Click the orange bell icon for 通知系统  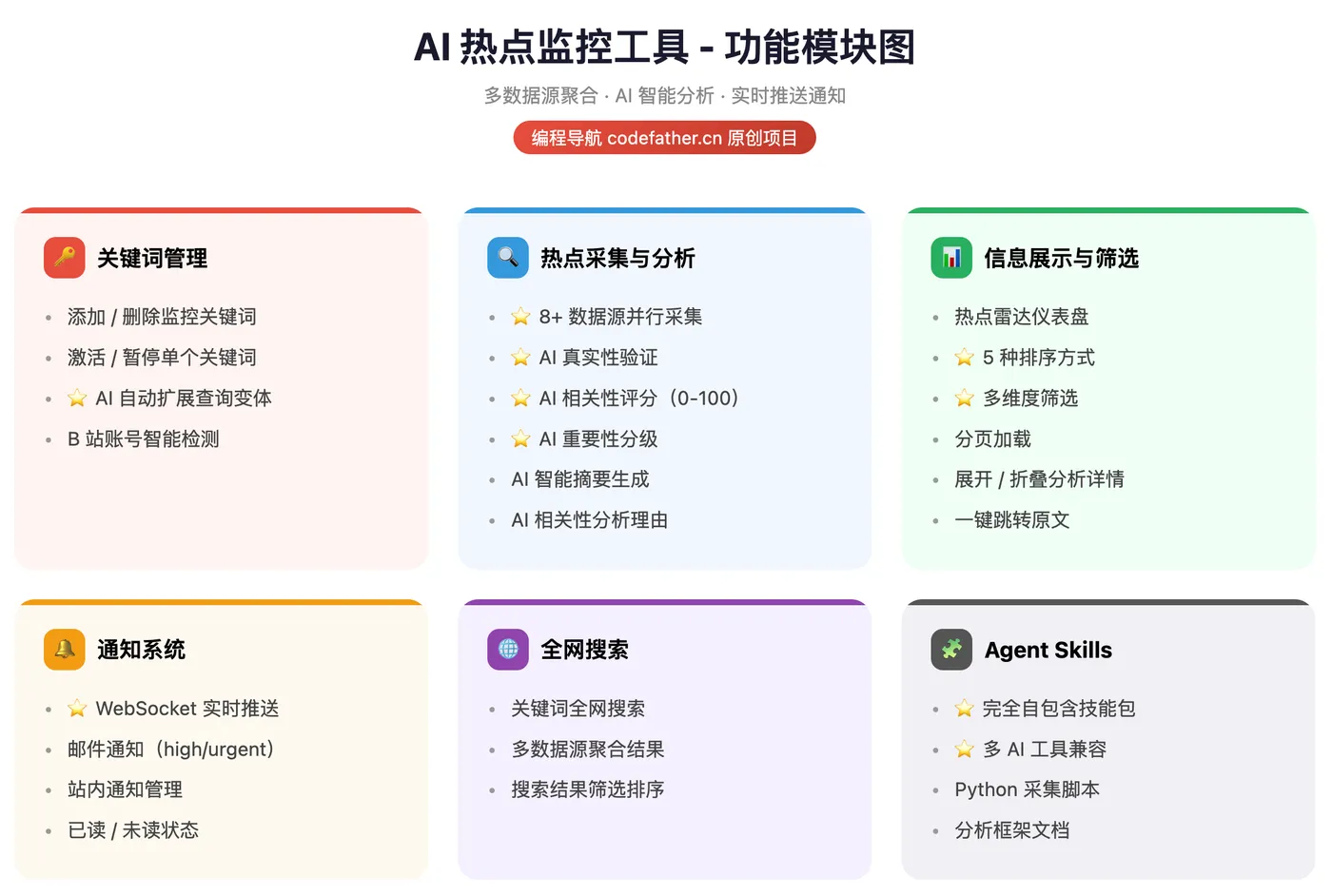[65, 650]
